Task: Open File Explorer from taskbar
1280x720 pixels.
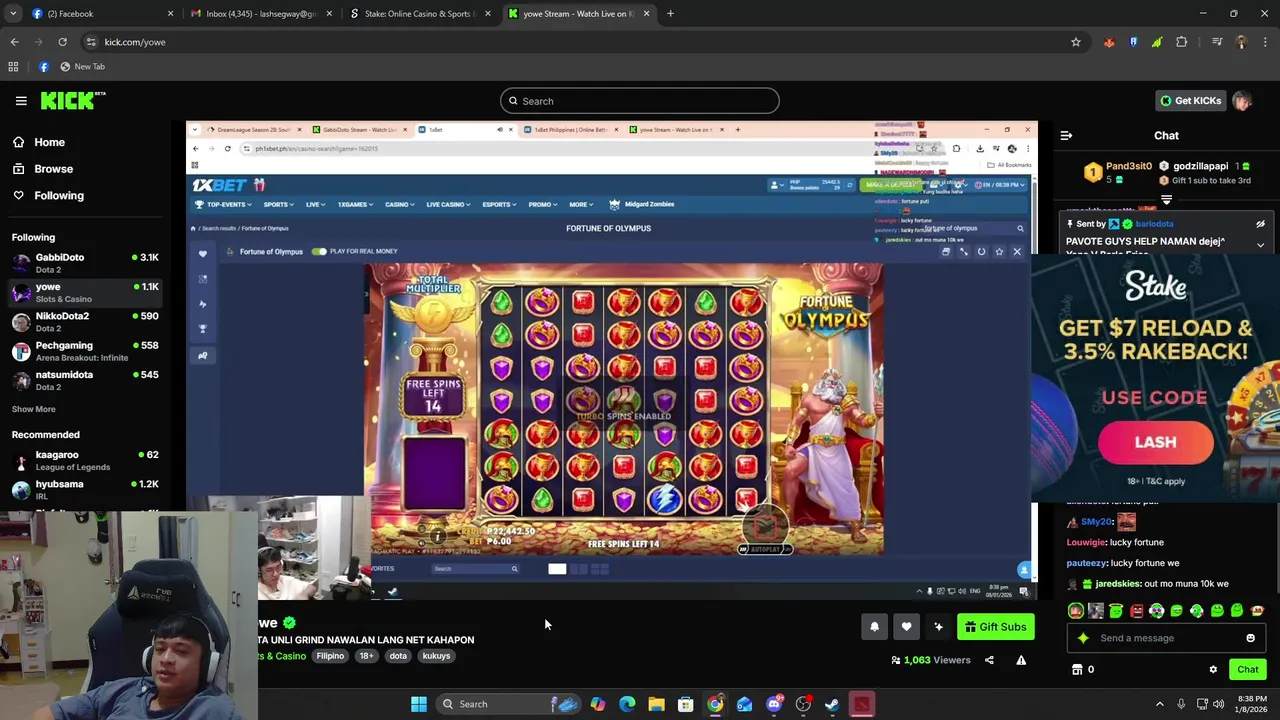Action: [x=656, y=704]
